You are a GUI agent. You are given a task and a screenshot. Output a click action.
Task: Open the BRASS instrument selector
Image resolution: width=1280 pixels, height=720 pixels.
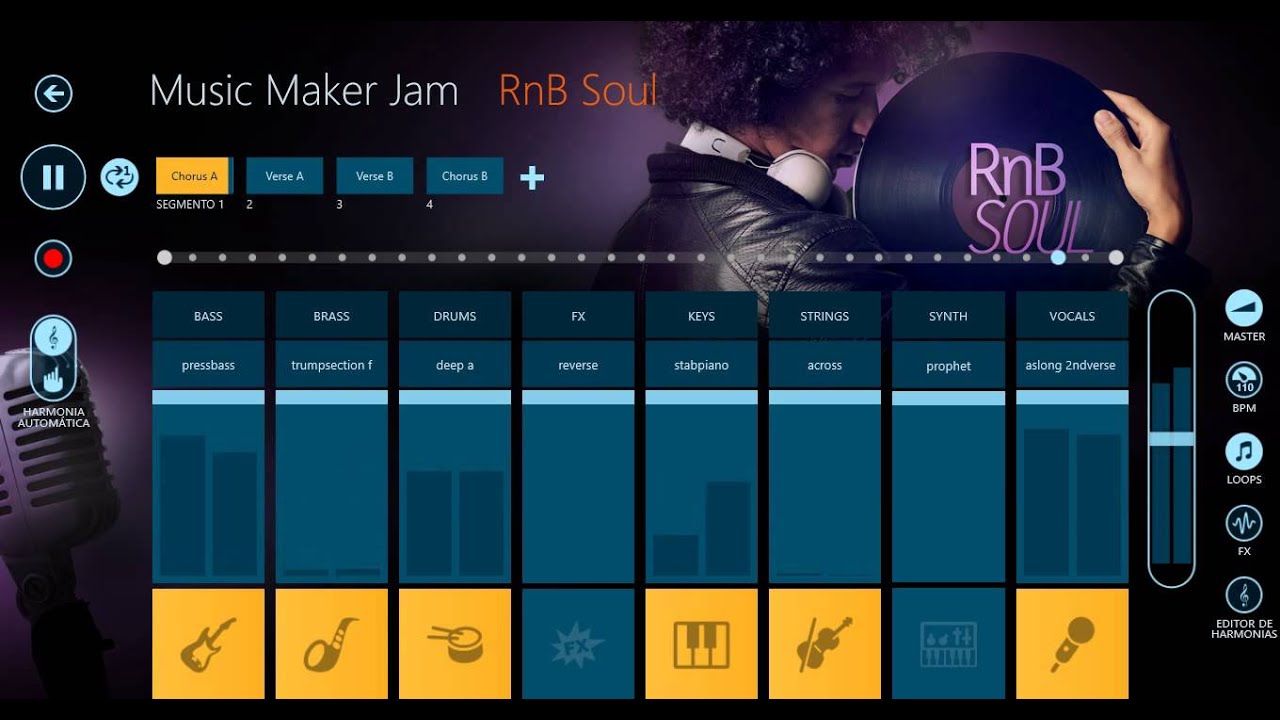click(x=331, y=315)
